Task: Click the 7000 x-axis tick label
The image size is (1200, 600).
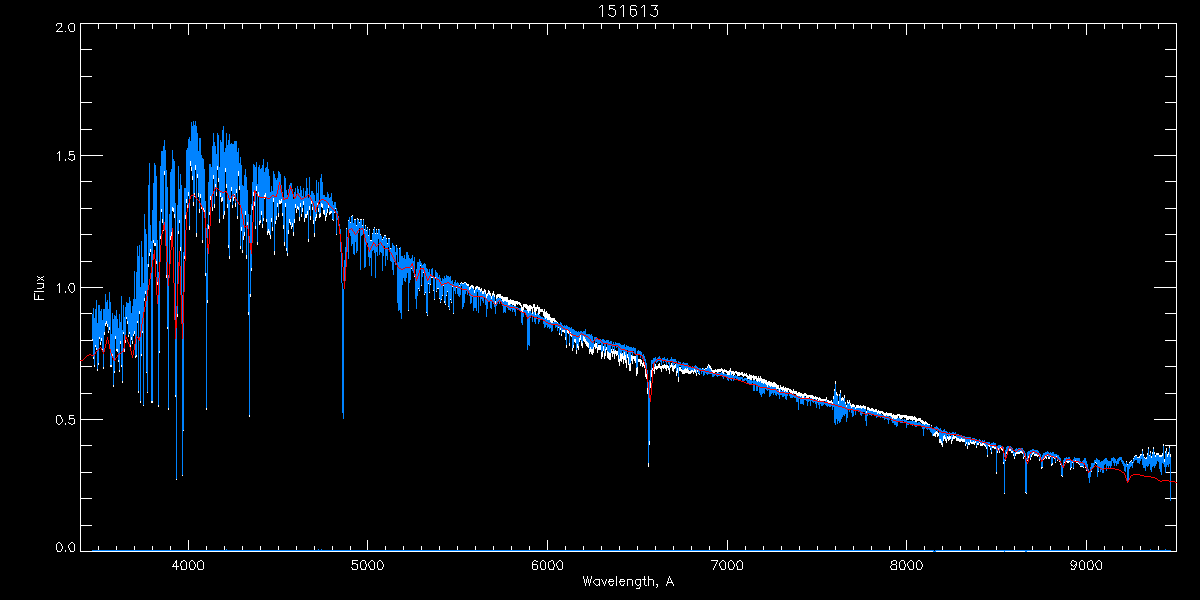Action: pyautogui.click(x=727, y=564)
